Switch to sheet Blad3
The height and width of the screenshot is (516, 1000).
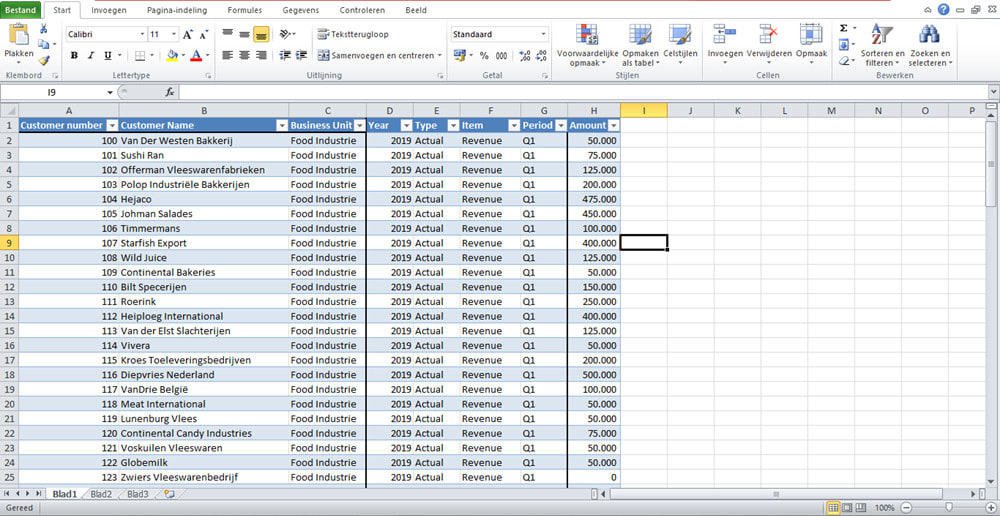[138, 494]
